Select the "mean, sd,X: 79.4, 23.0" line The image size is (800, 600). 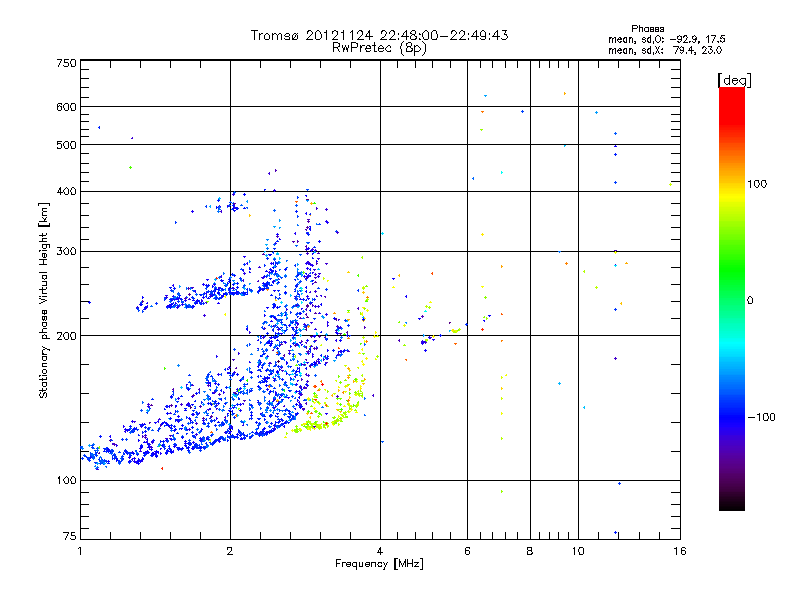pos(665,50)
